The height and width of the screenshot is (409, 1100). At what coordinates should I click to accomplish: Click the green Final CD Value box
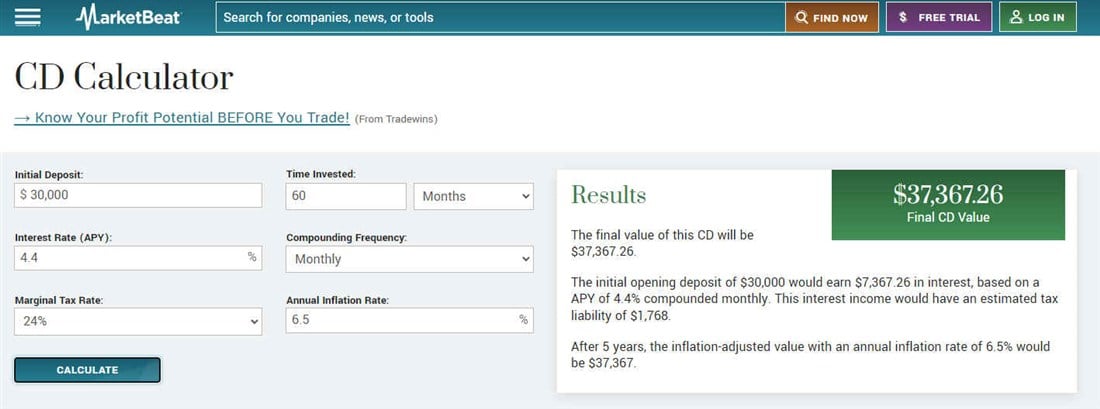[x=948, y=205]
